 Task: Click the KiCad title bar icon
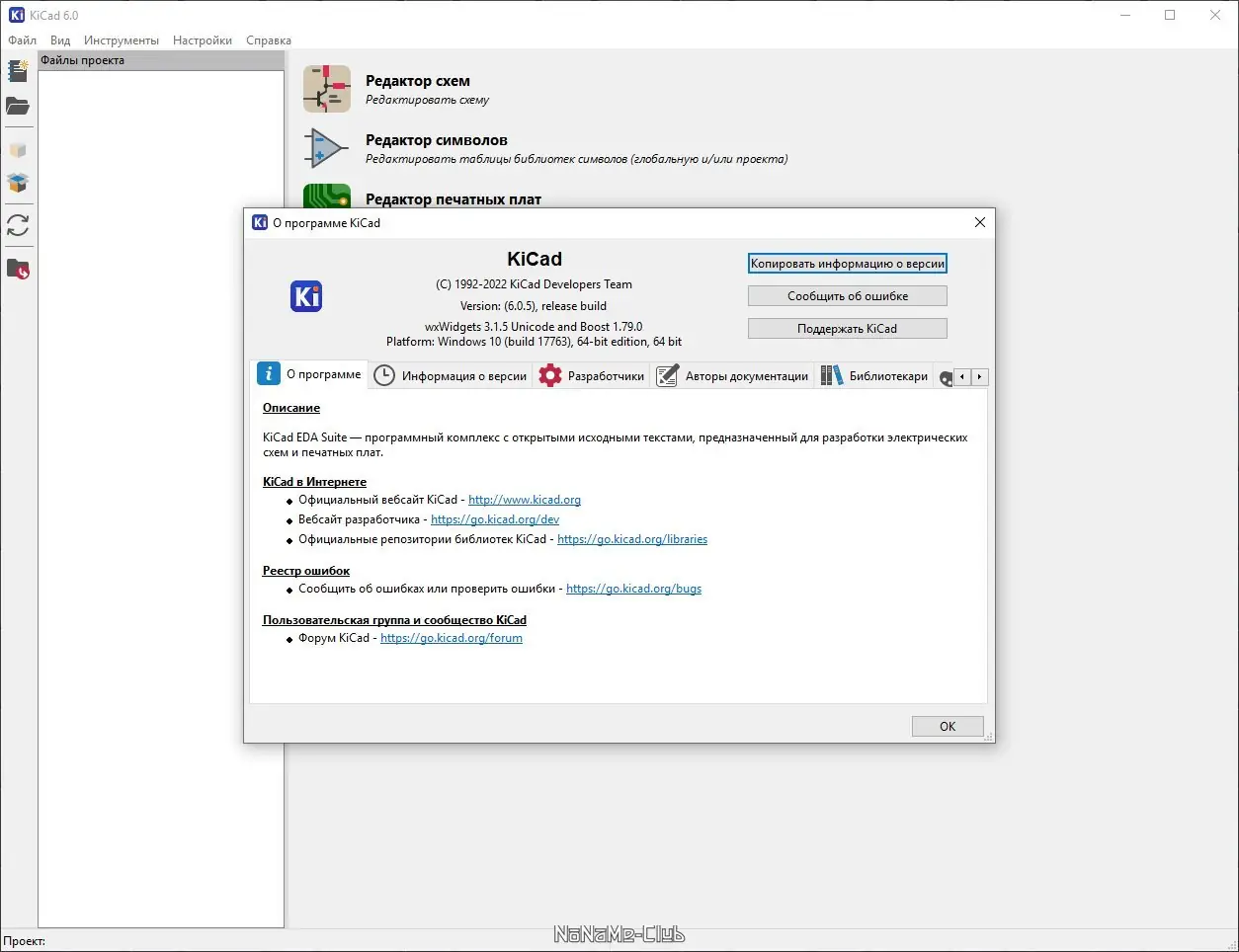16,15
